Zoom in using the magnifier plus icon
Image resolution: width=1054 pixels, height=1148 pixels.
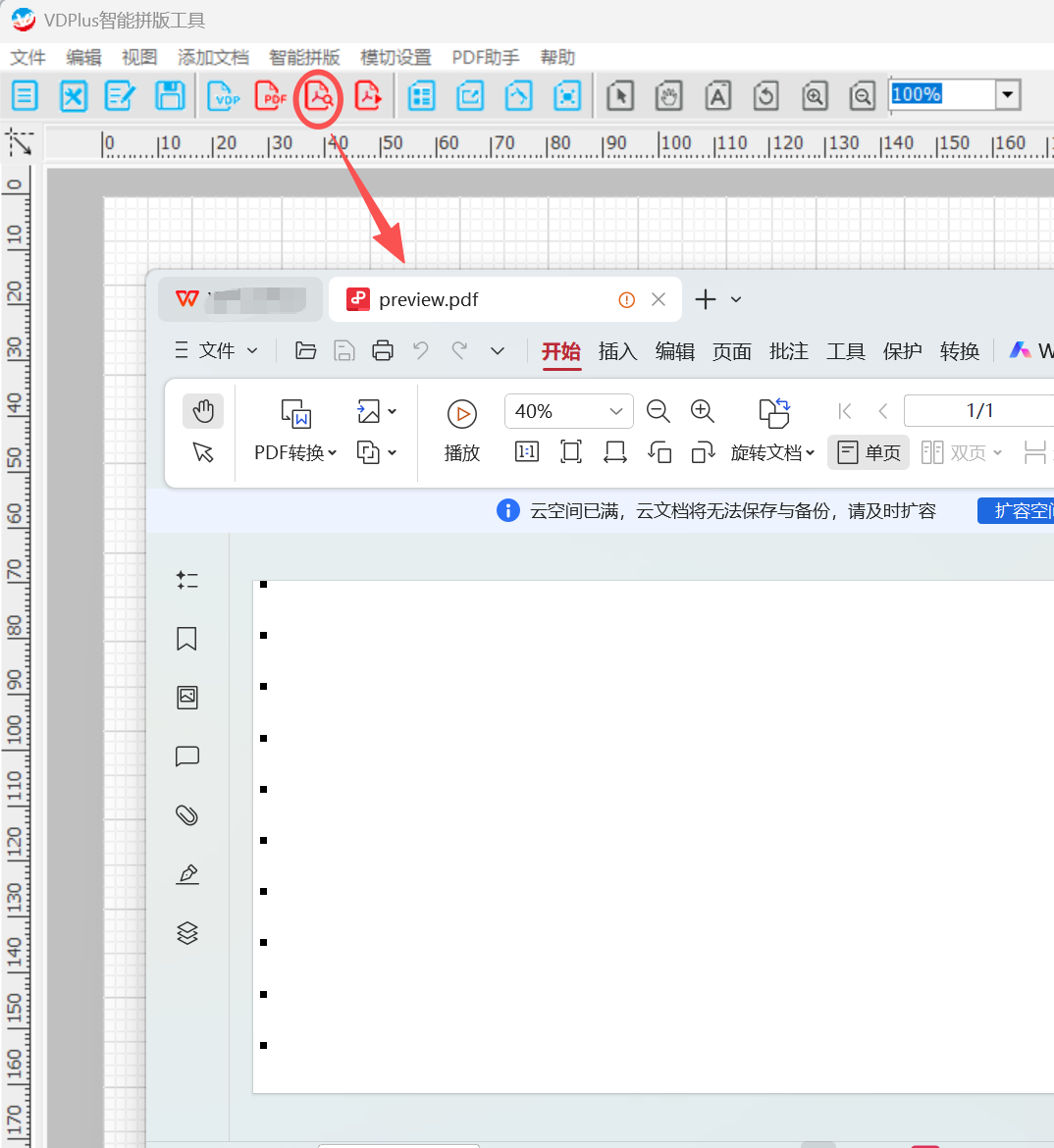[702, 412]
